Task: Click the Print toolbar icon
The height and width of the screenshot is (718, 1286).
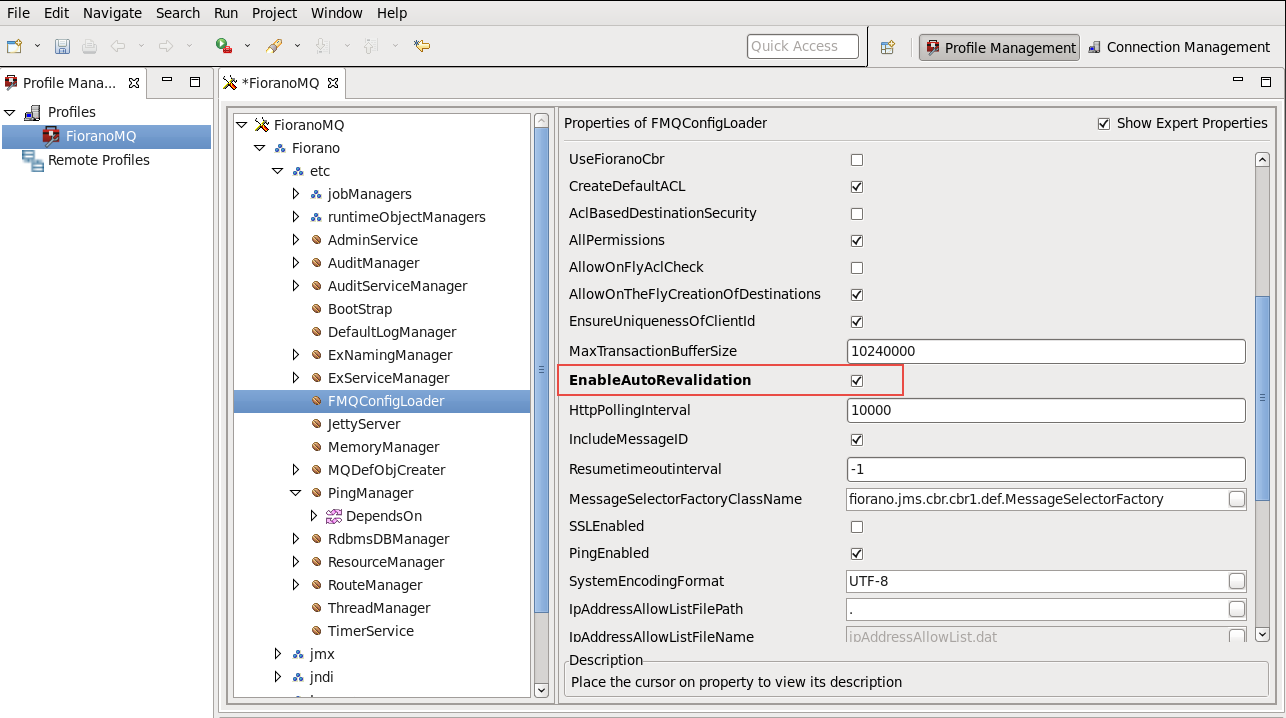Action: tap(89, 46)
